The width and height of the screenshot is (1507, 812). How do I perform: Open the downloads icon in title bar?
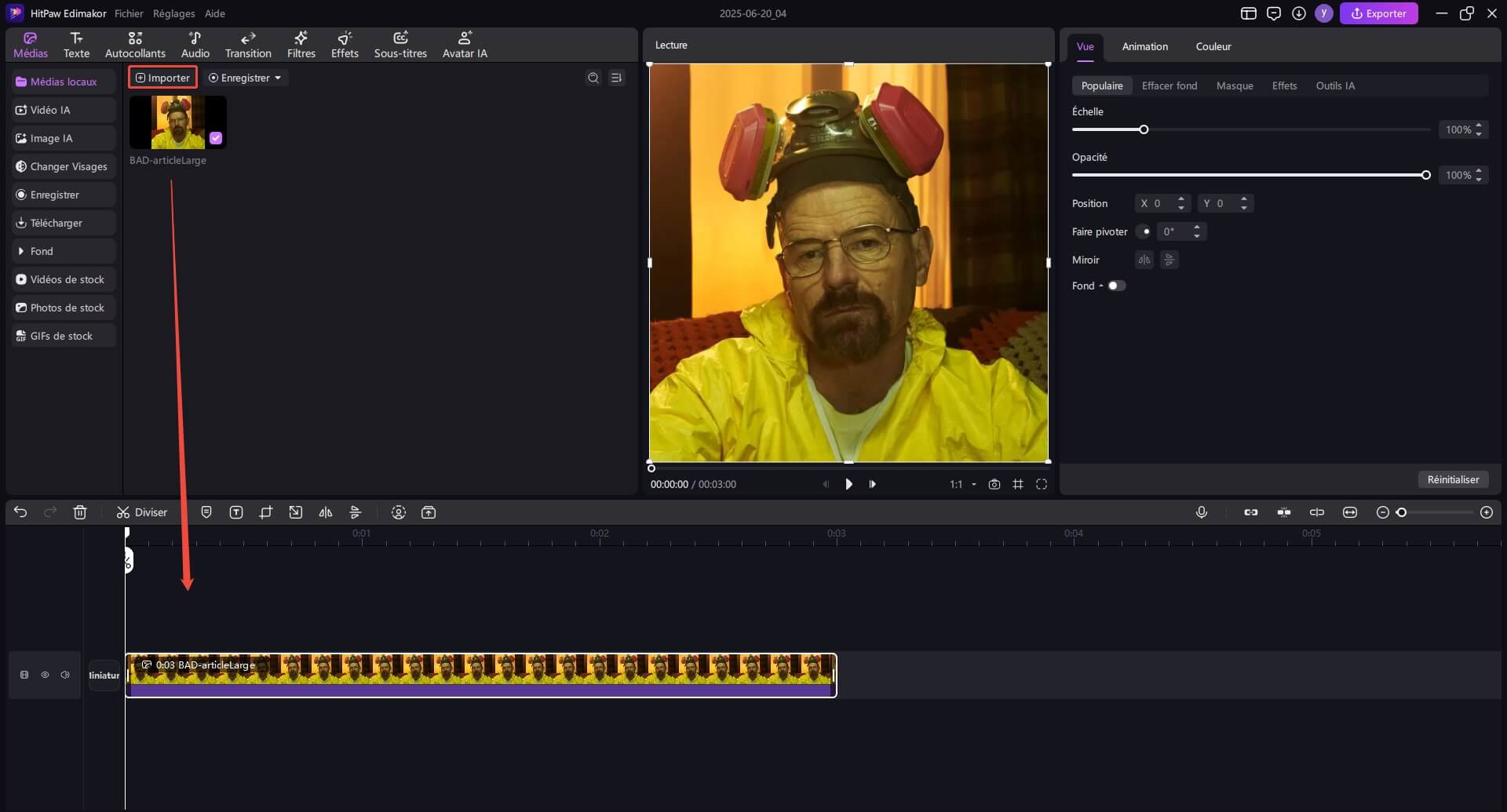pos(1299,13)
